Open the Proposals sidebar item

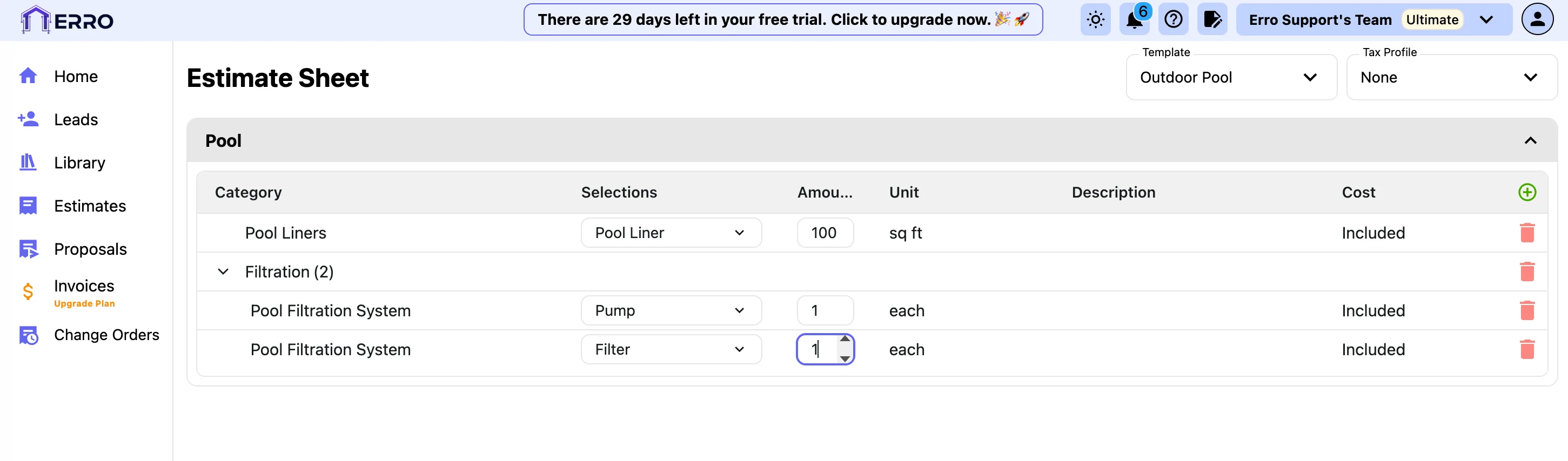(x=90, y=249)
